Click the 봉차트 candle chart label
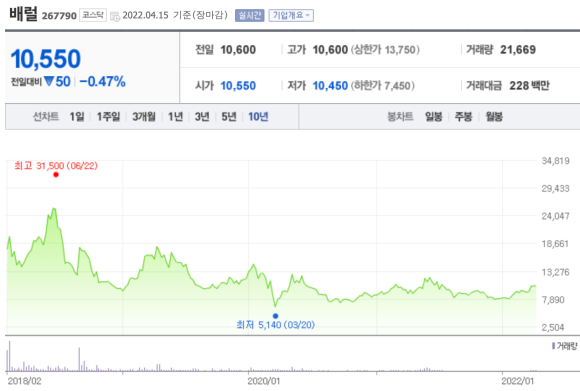Image resolution: width=580 pixels, height=391 pixels. click(400, 117)
